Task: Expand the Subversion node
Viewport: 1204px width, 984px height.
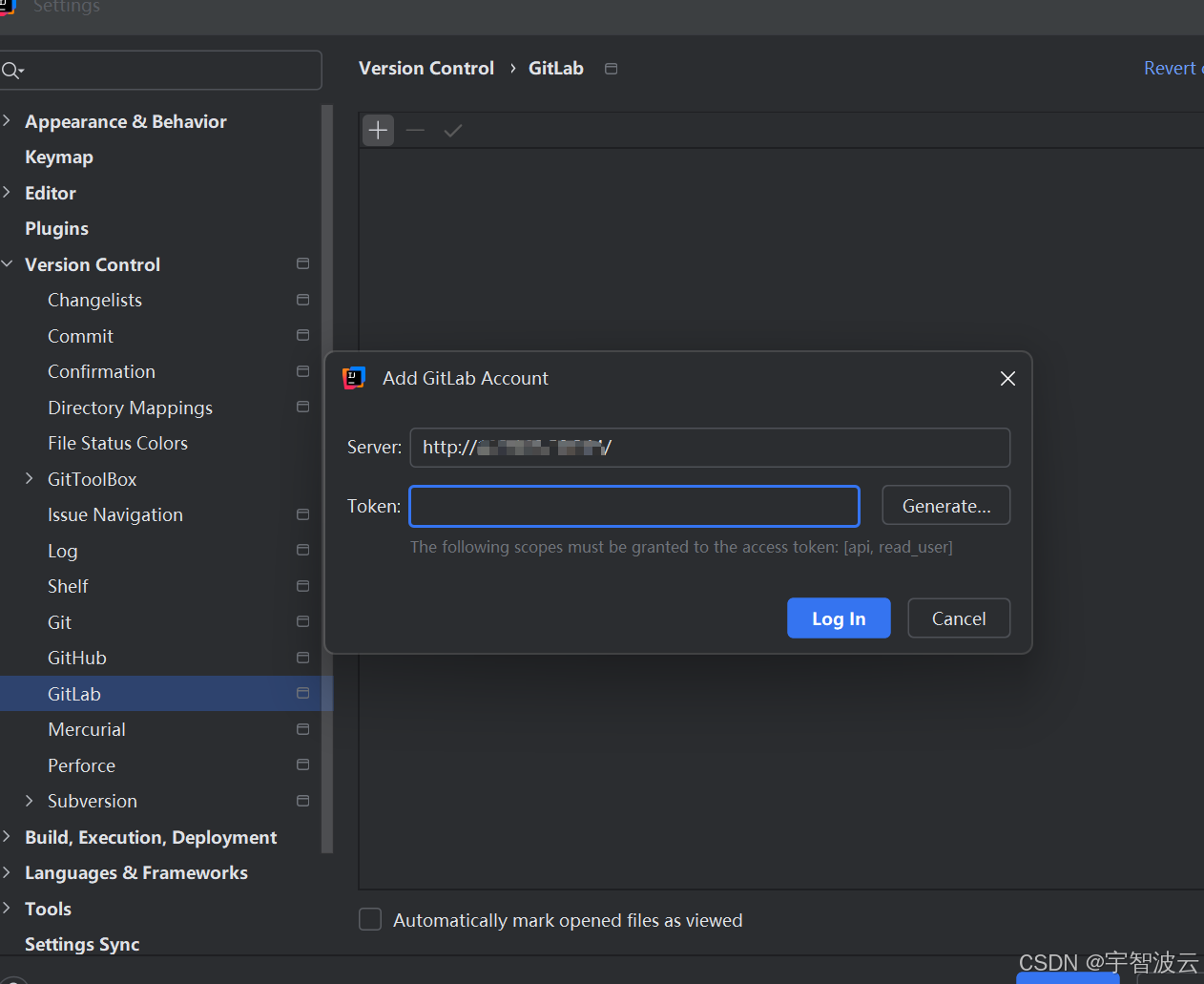Action: [x=29, y=801]
